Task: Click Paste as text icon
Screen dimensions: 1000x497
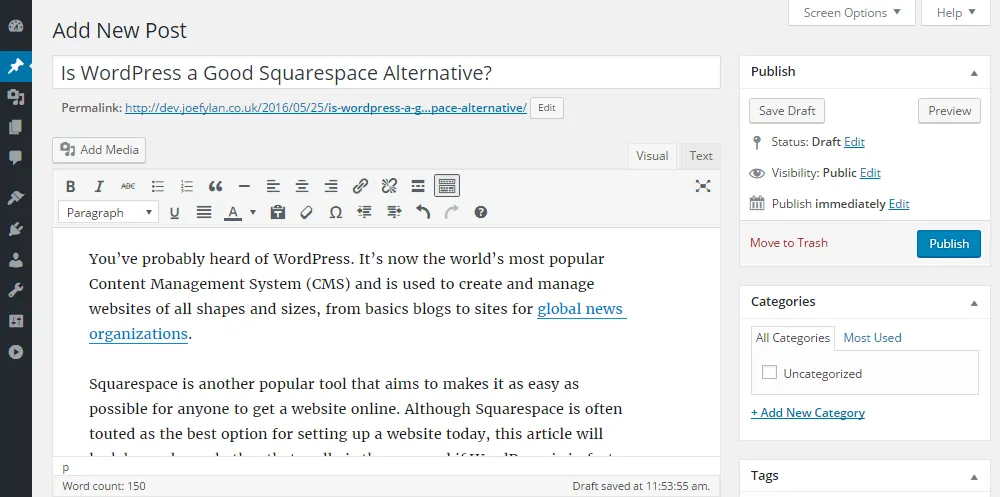Action: pyautogui.click(x=277, y=212)
